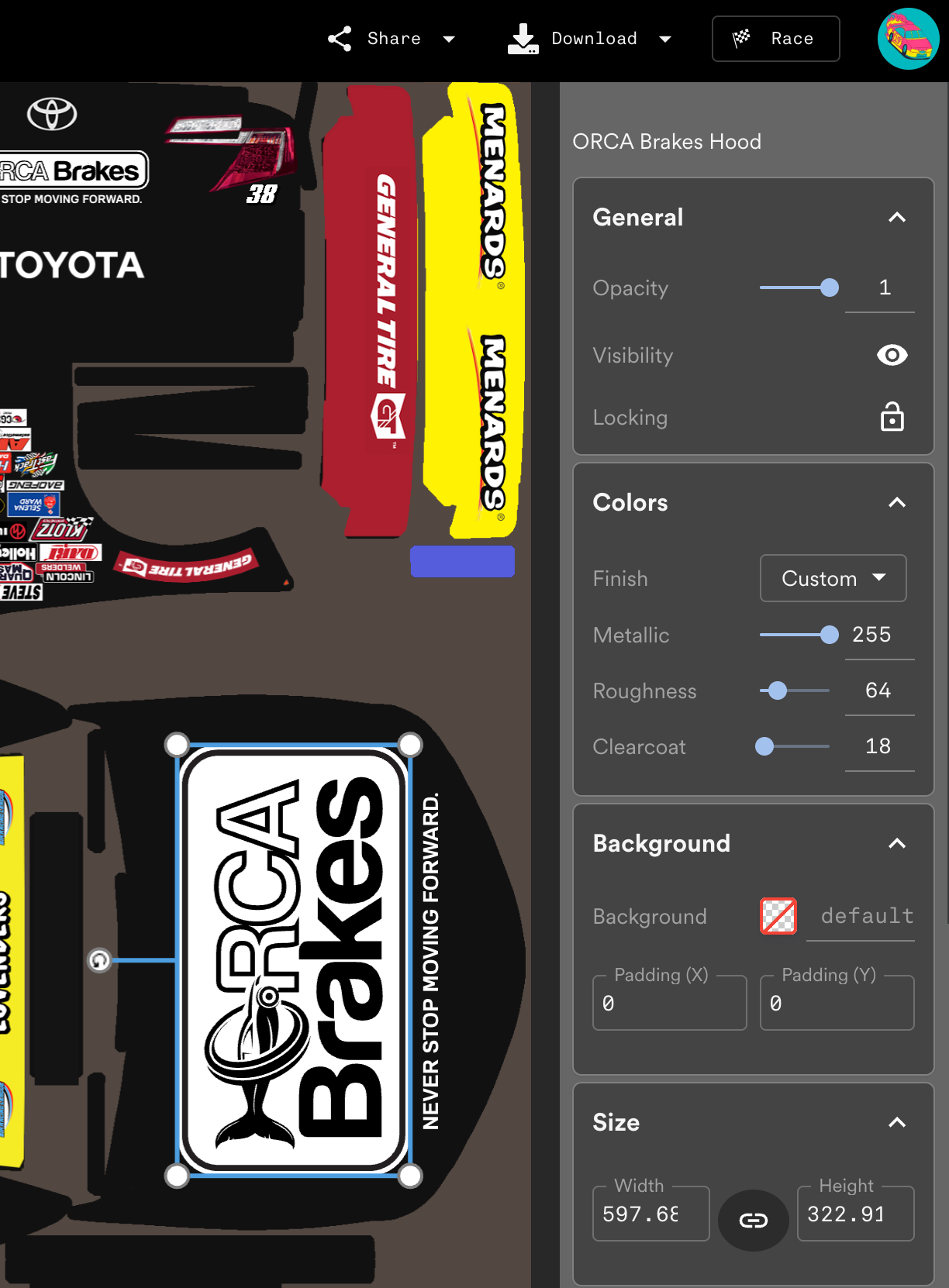
Task: Select the STOP MOVING FORWARD. caption
Action: click(71, 199)
